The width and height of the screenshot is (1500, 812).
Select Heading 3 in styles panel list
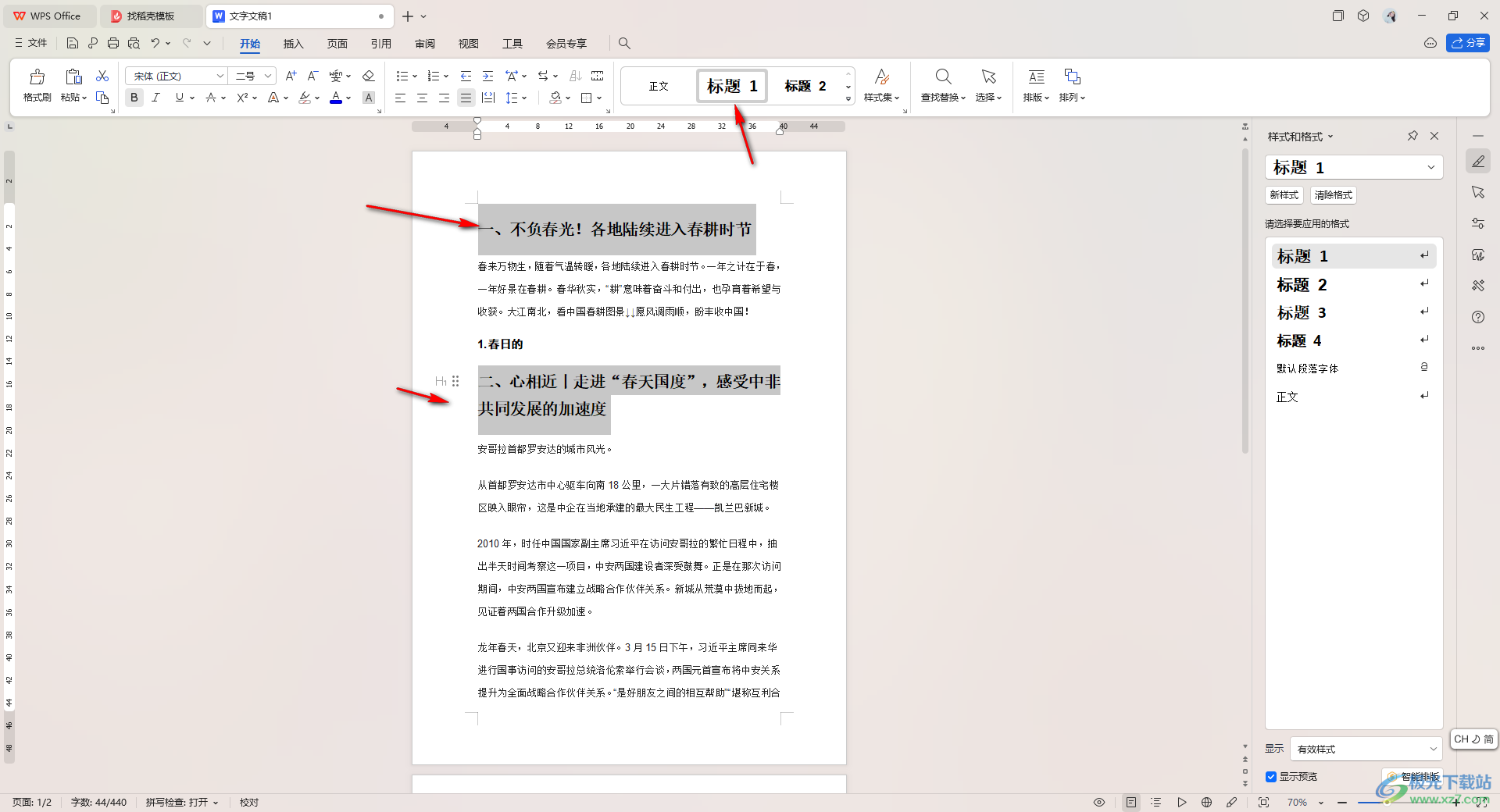tap(1354, 312)
